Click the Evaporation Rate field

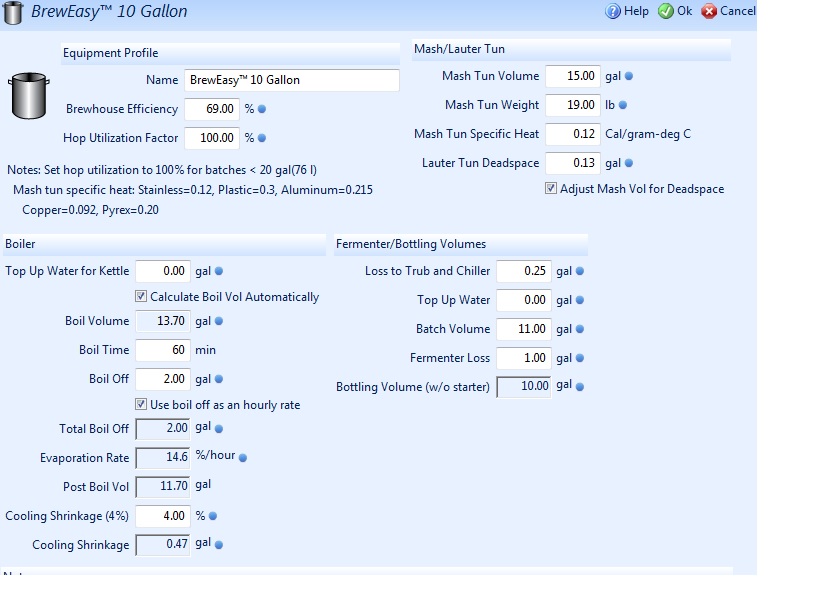(x=163, y=458)
